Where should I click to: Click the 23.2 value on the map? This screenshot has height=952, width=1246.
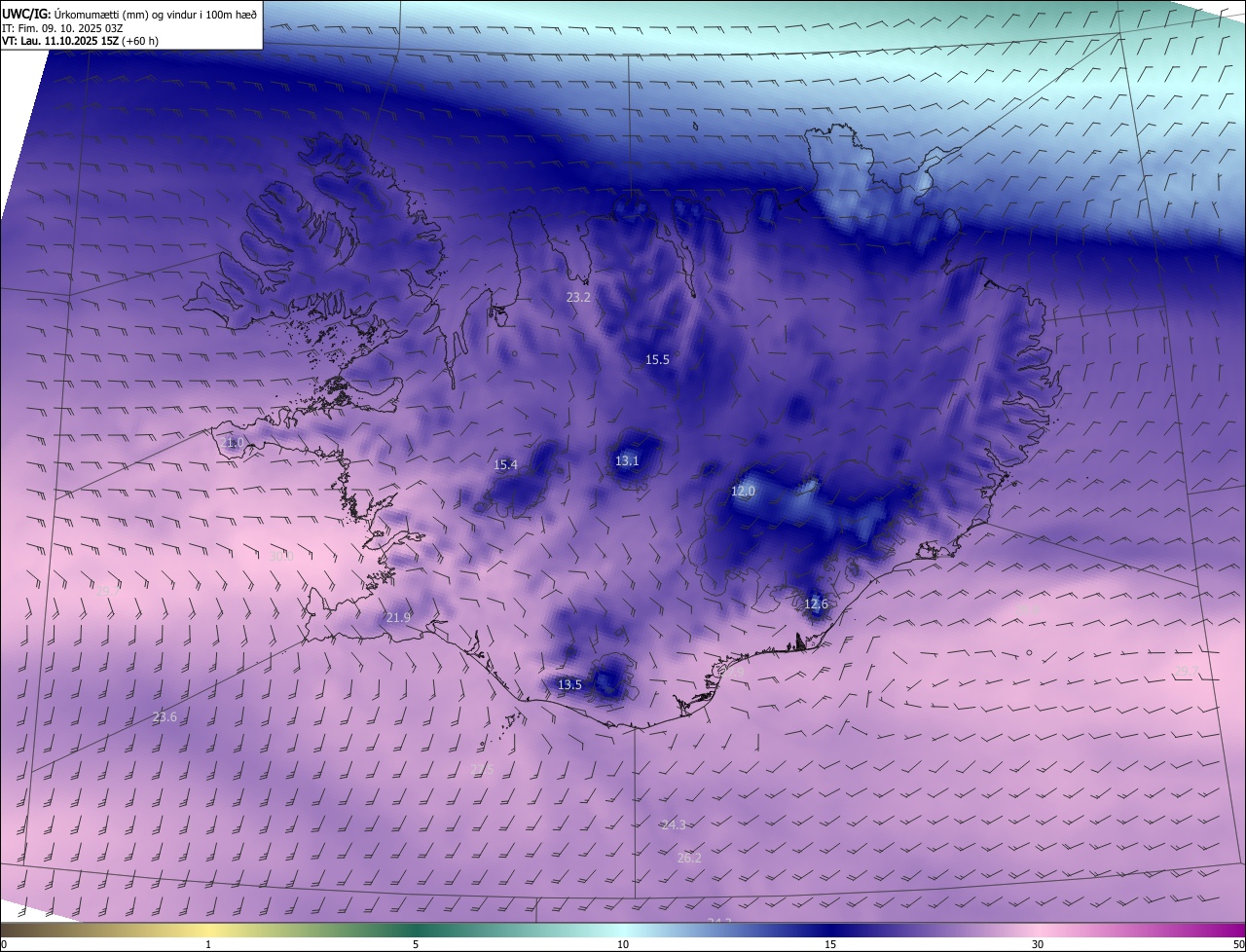[578, 297]
